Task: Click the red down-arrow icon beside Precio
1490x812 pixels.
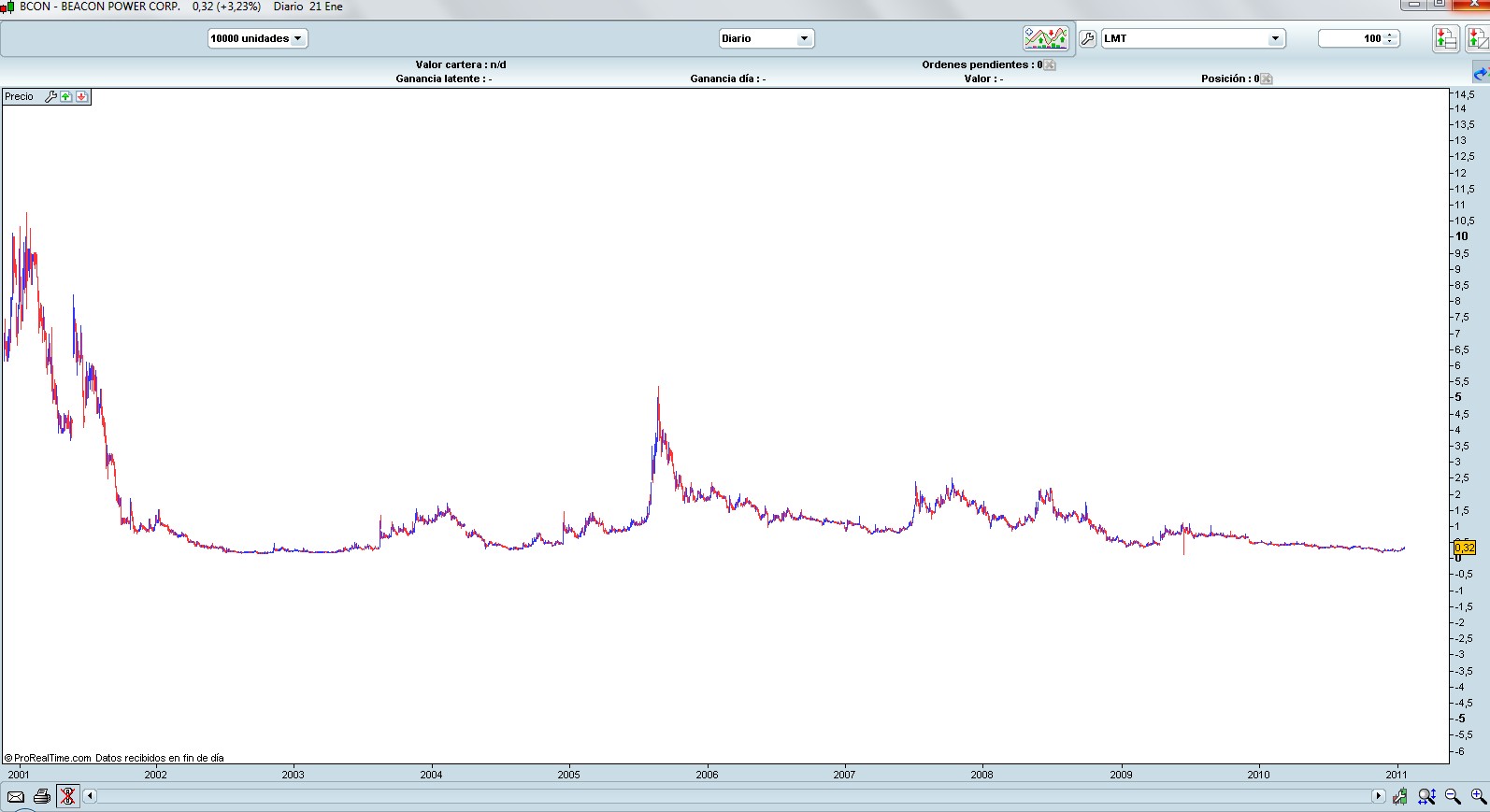Action: point(81,97)
